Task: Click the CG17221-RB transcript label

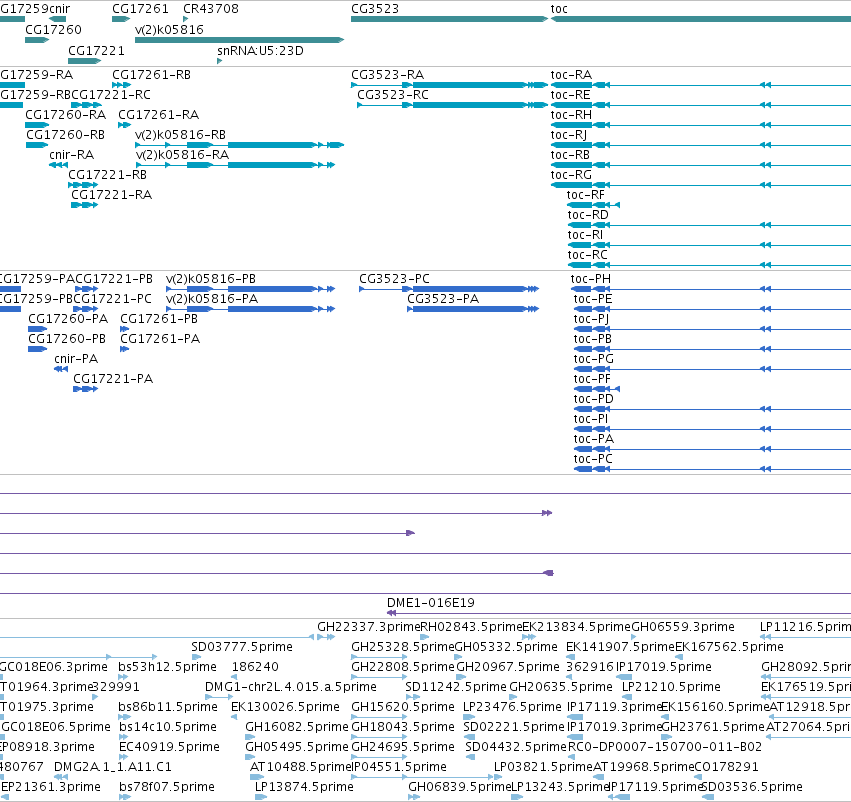Action: [107, 174]
